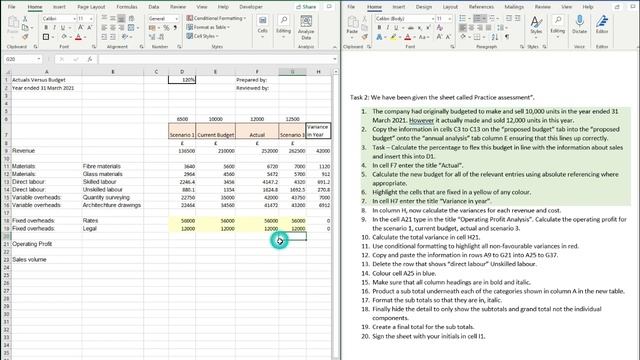This screenshot has width=640, height=360.
Task: Open Word's Calibri (Body) font dropdown
Action: pos(433,19)
